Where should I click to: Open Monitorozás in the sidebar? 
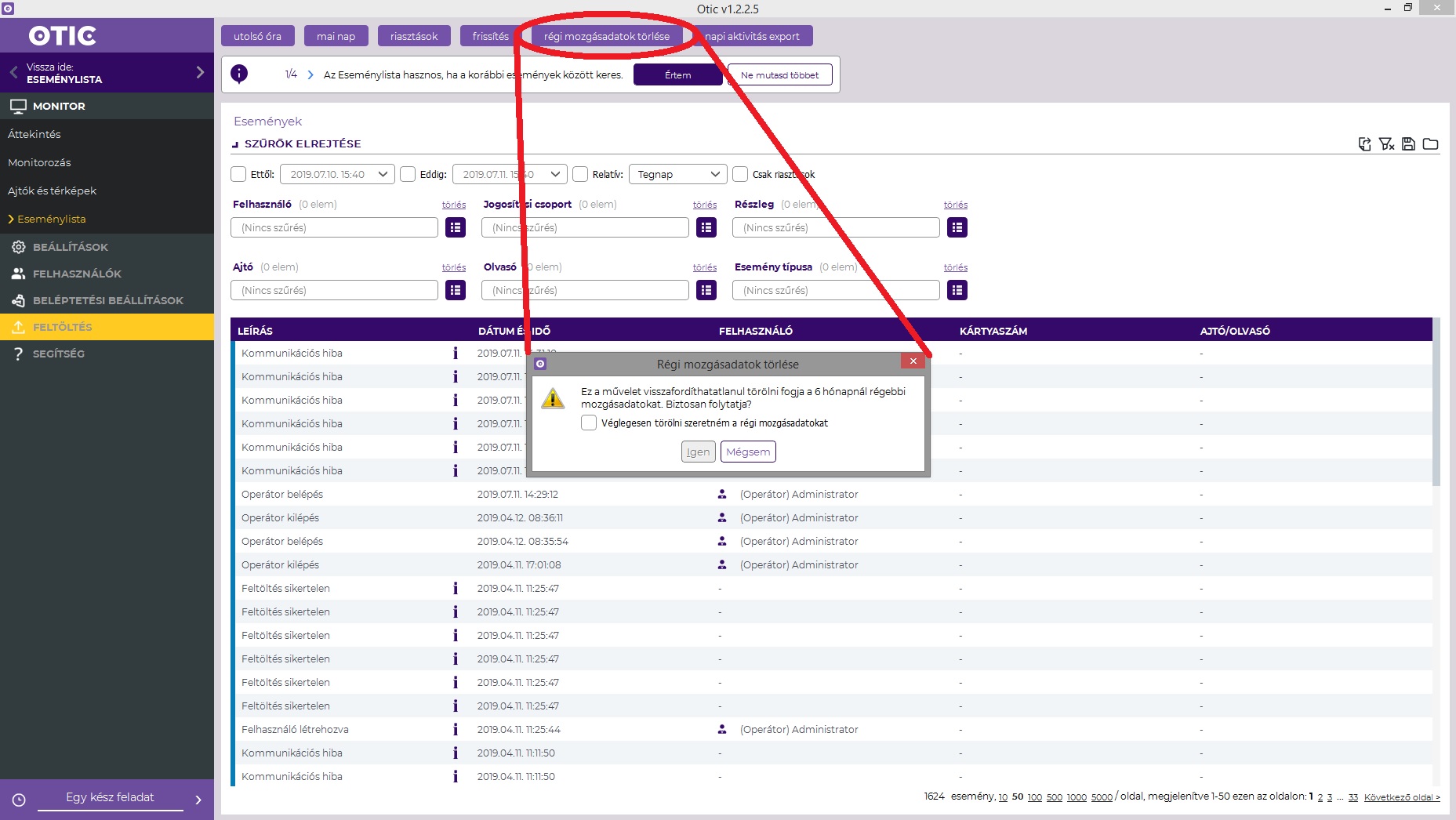pyautogui.click(x=39, y=162)
